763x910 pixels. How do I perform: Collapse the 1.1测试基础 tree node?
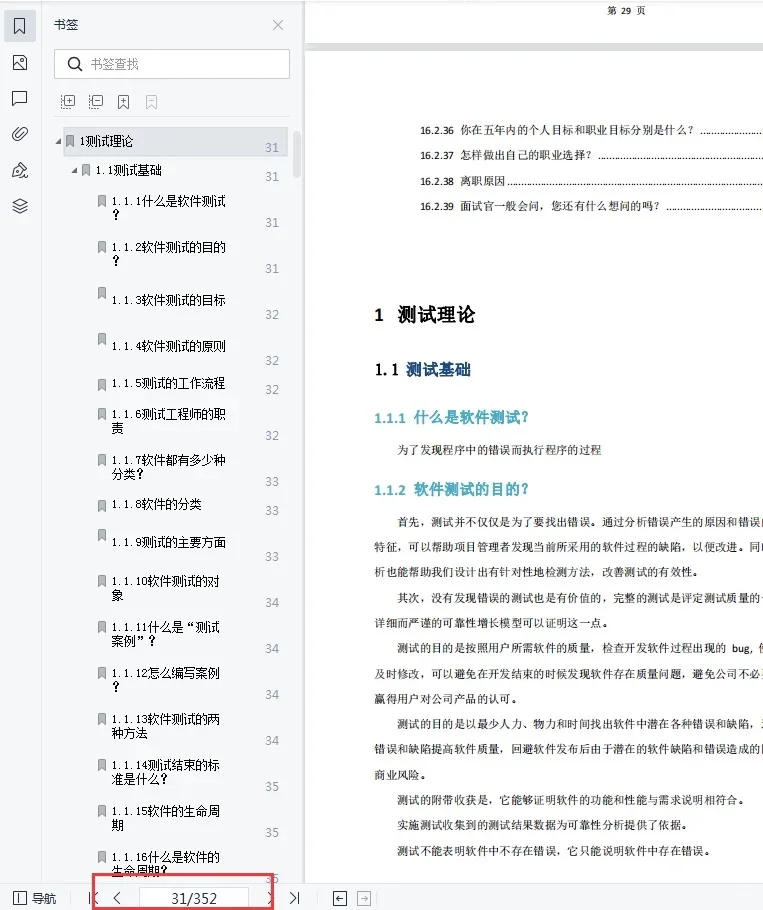click(74, 170)
